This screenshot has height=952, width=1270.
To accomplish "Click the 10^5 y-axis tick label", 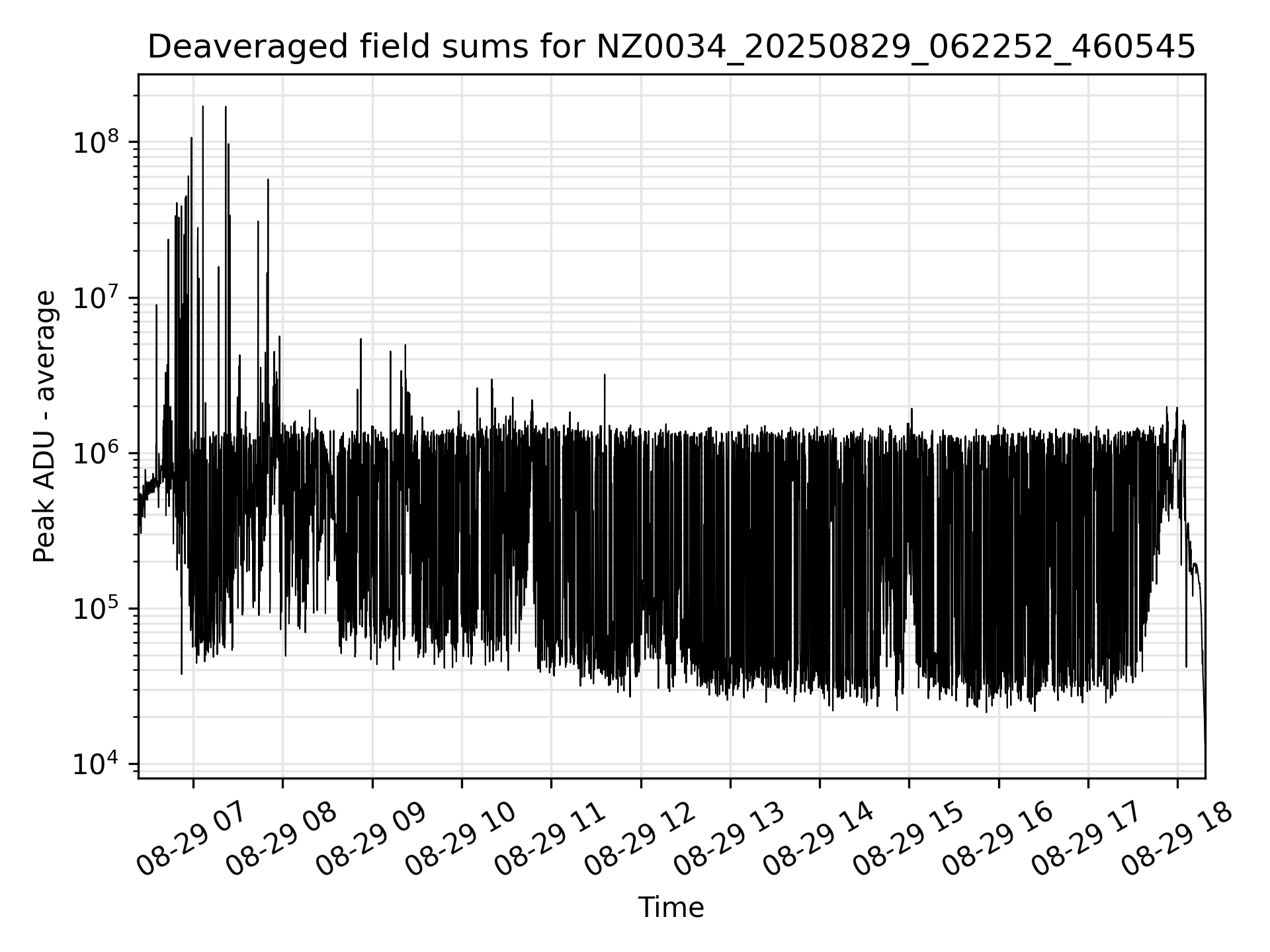I will 96,608.
